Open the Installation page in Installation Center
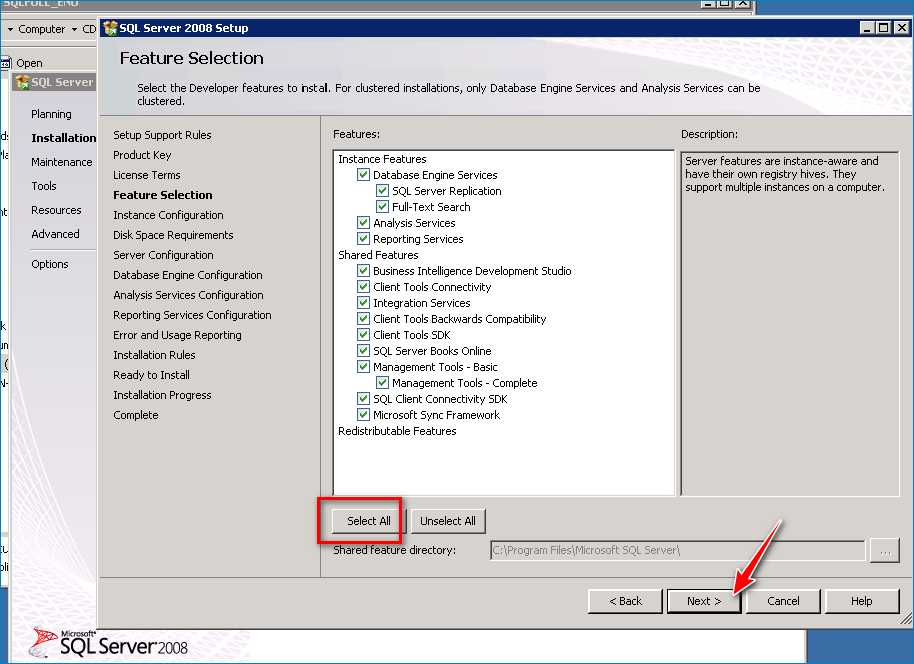914x664 pixels. [x=64, y=138]
